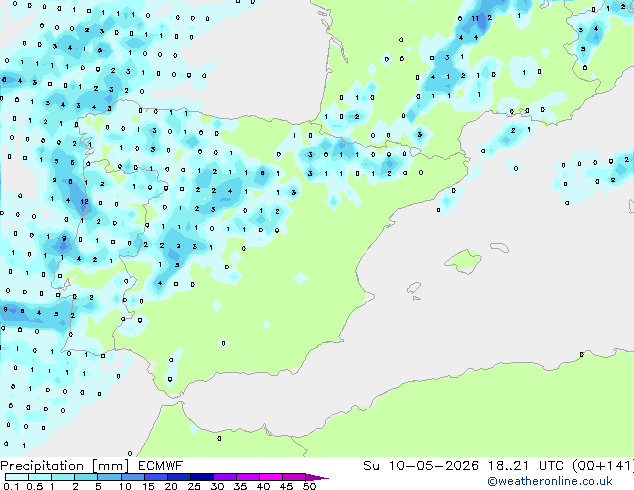This screenshot has height=490, width=634.
Task: Click the '40' legend scale label
Action: click(263, 486)
